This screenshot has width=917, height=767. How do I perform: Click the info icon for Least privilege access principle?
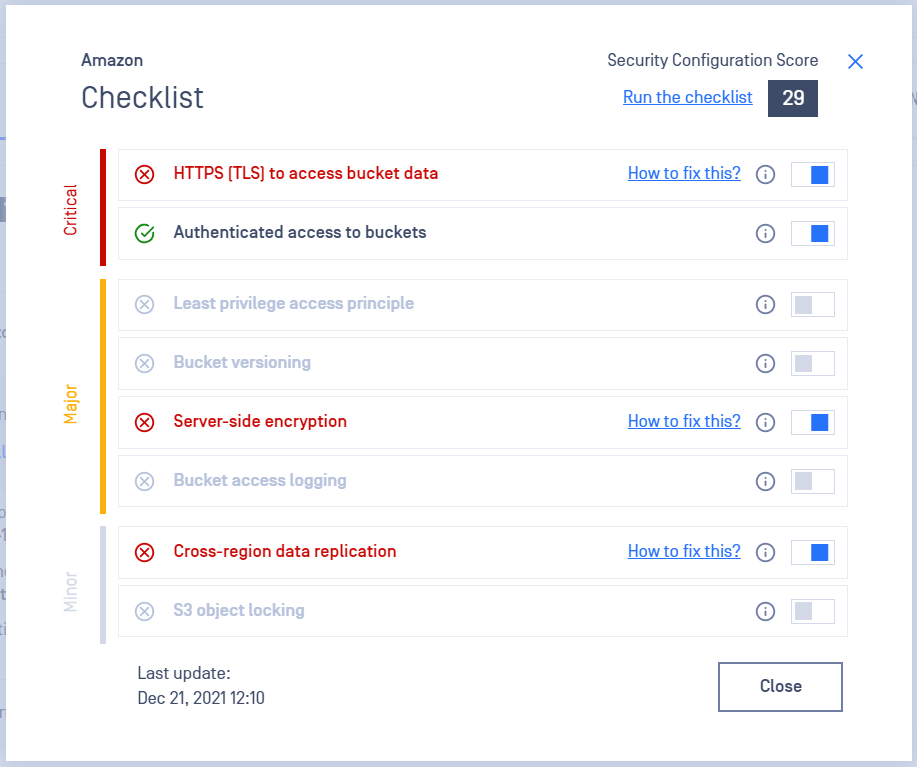click(765, 304)
